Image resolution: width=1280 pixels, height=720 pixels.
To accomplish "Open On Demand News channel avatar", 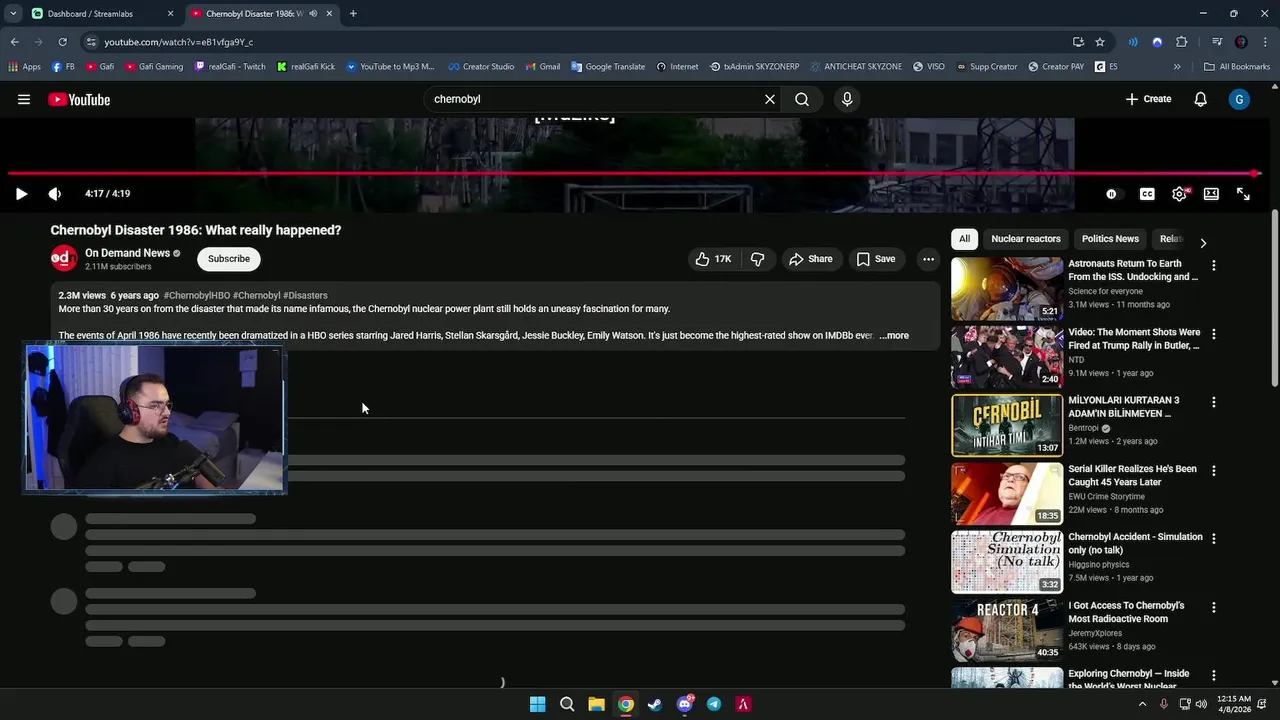I will 64,258.
